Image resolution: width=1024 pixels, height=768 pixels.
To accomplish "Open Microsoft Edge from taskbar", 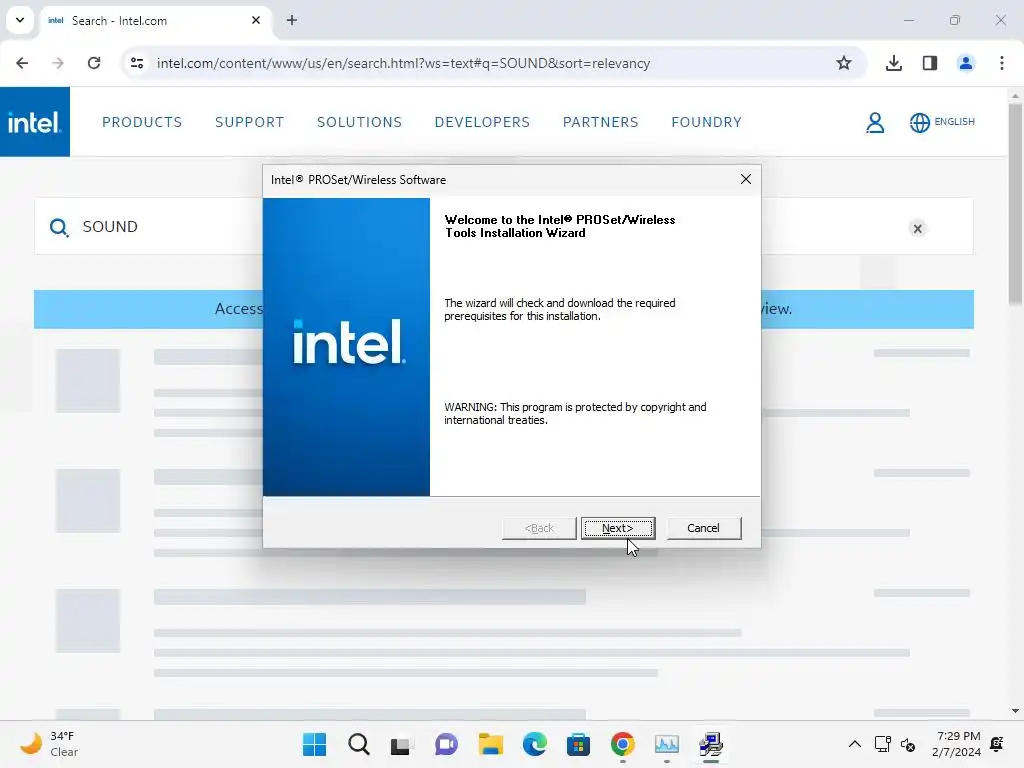I will click(535, 744).
